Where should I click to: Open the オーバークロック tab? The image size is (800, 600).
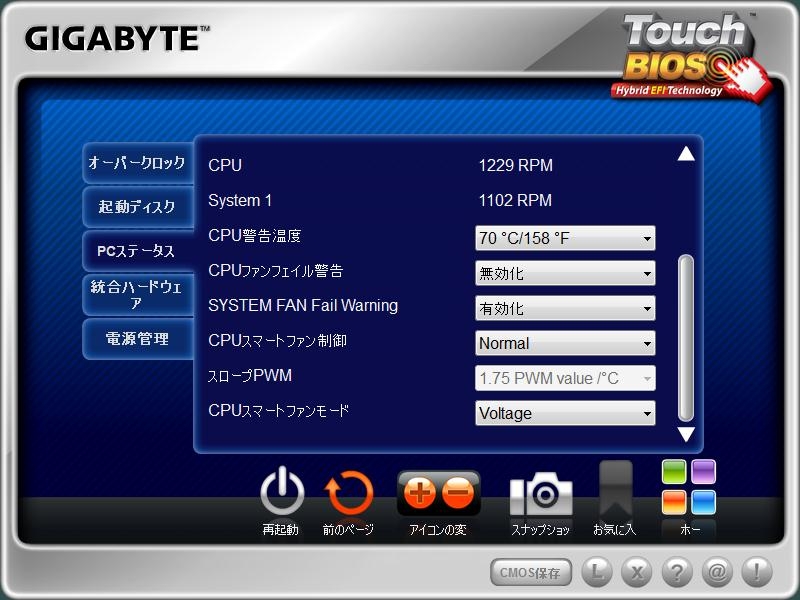click(137, 163)
